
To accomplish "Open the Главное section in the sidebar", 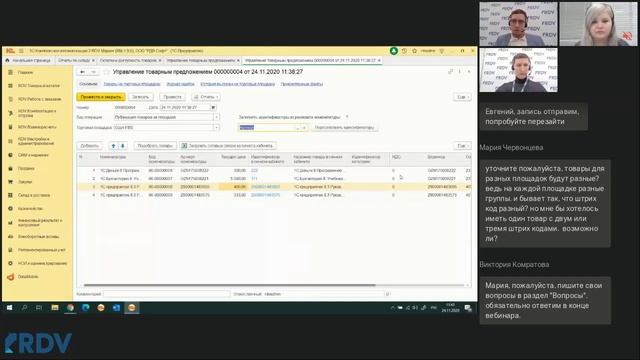I will (x=25, y=72).
